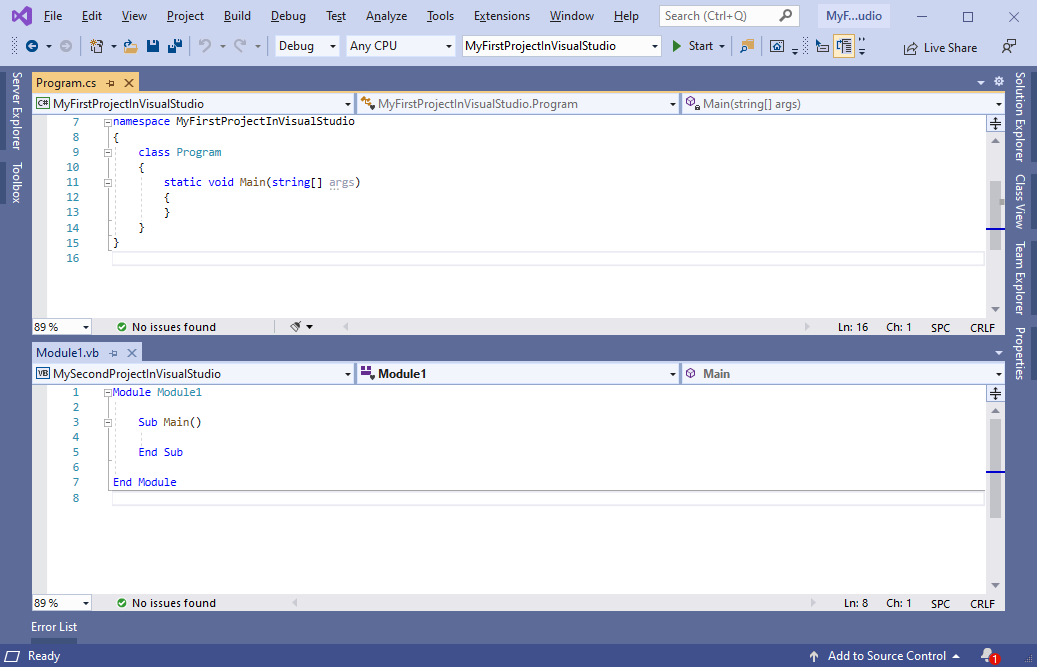
Task: Open the Extensions menu
Action: point(501,16)
